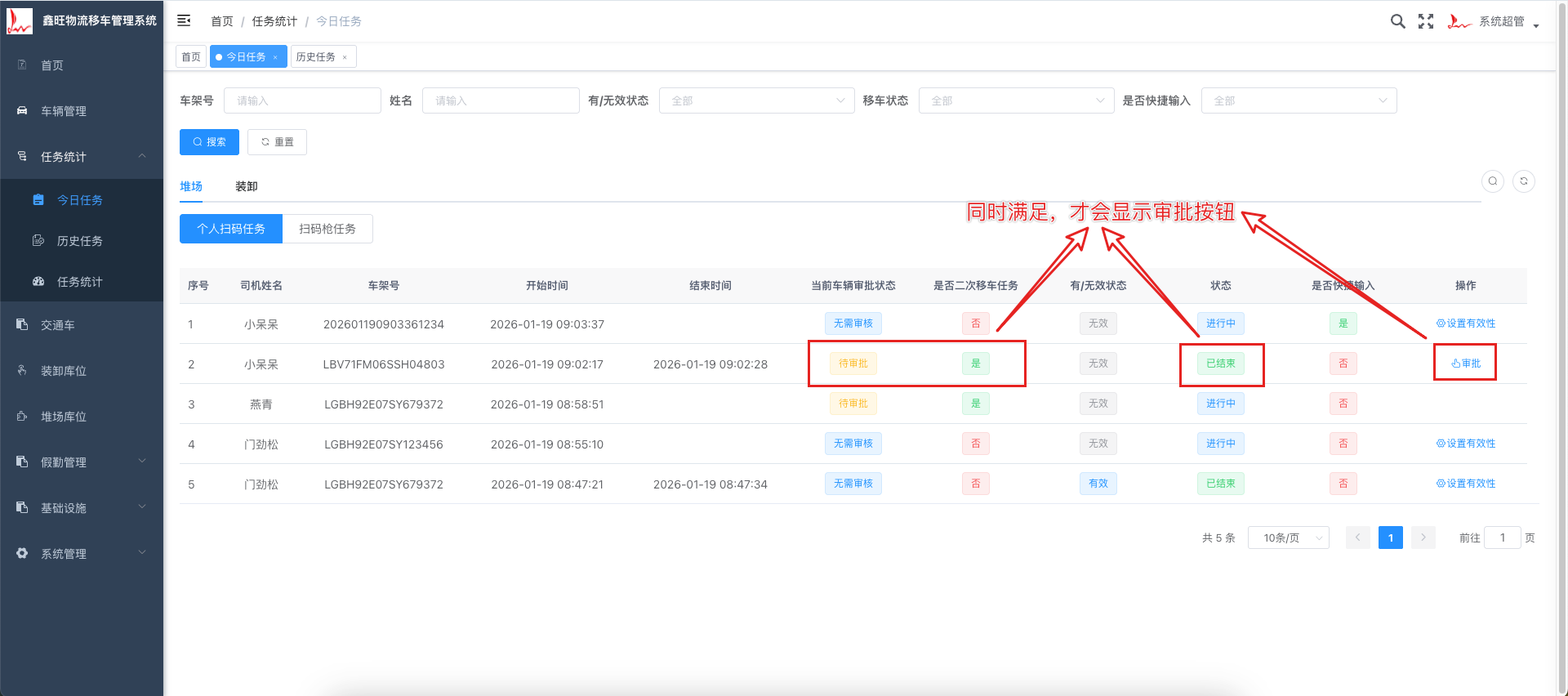This screenshot has width=1568, height=696.
Task: Switch to the 首页 page tab
Action: click(x=191, y=57)
